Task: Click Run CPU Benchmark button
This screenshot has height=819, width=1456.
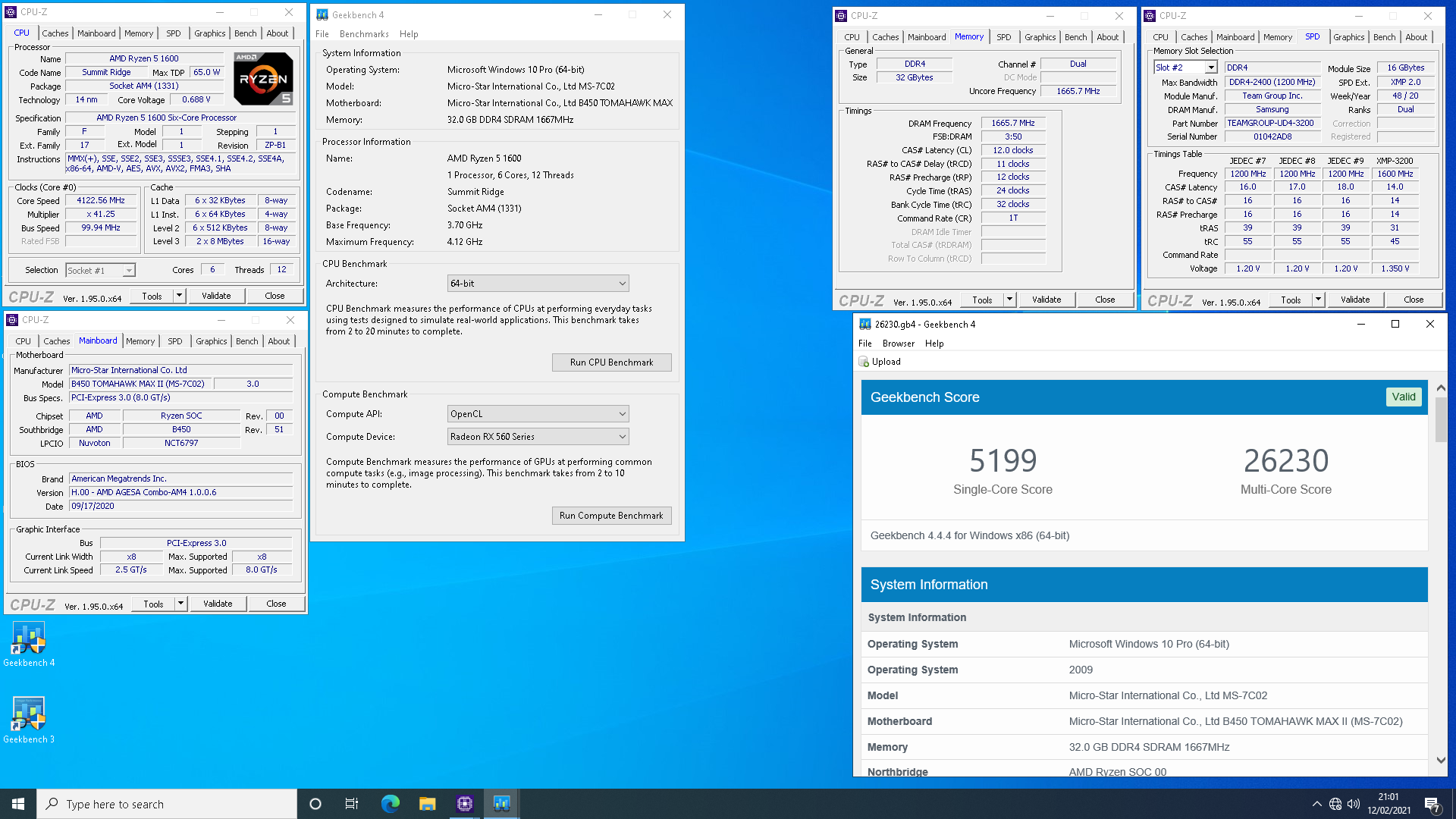Action: 612,362
